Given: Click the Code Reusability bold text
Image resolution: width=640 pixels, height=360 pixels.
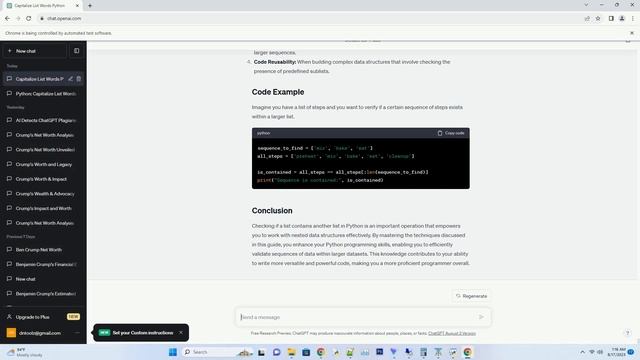Looking at the screenshot, I should coord(275,62).
